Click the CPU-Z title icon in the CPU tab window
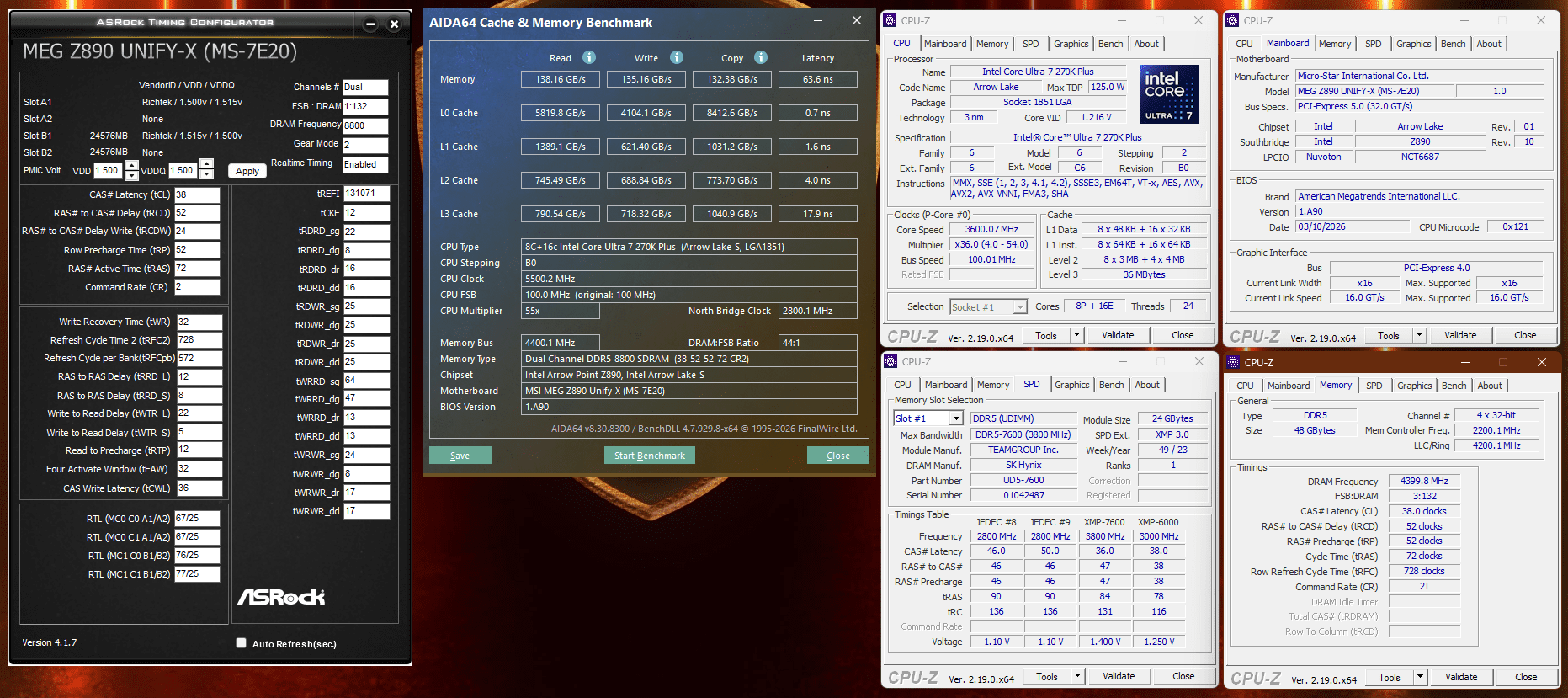This screenshot has height=698, width=1568. pos(890,20)
